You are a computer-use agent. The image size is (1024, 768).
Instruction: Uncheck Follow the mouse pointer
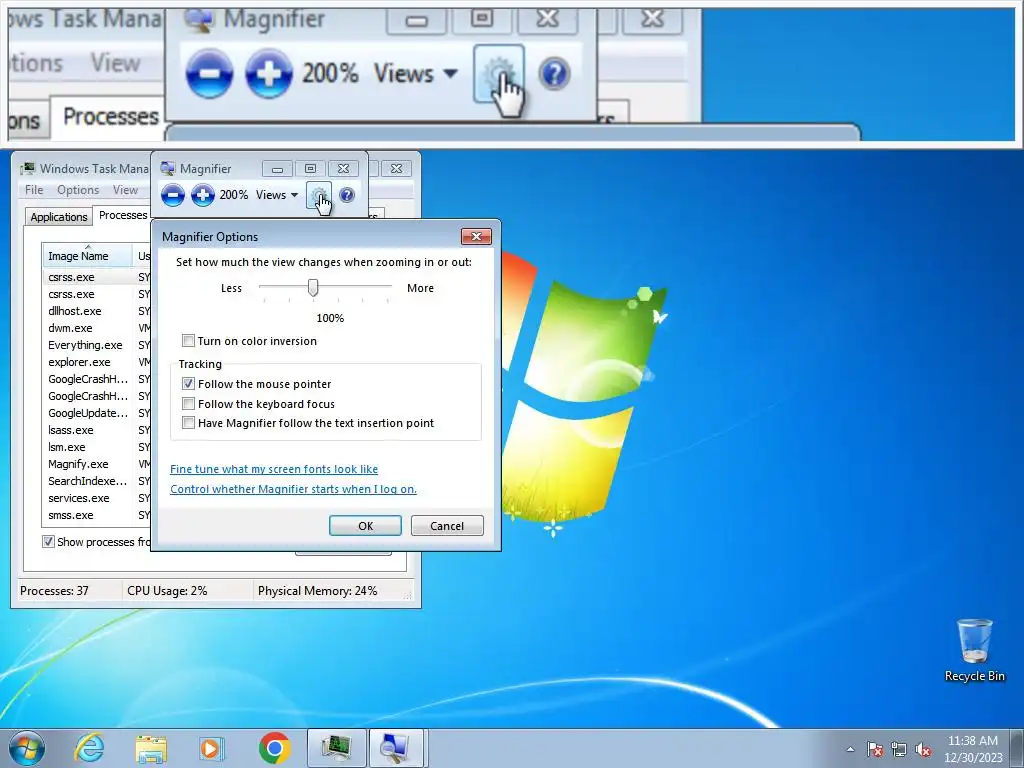[x=188, y=384]
